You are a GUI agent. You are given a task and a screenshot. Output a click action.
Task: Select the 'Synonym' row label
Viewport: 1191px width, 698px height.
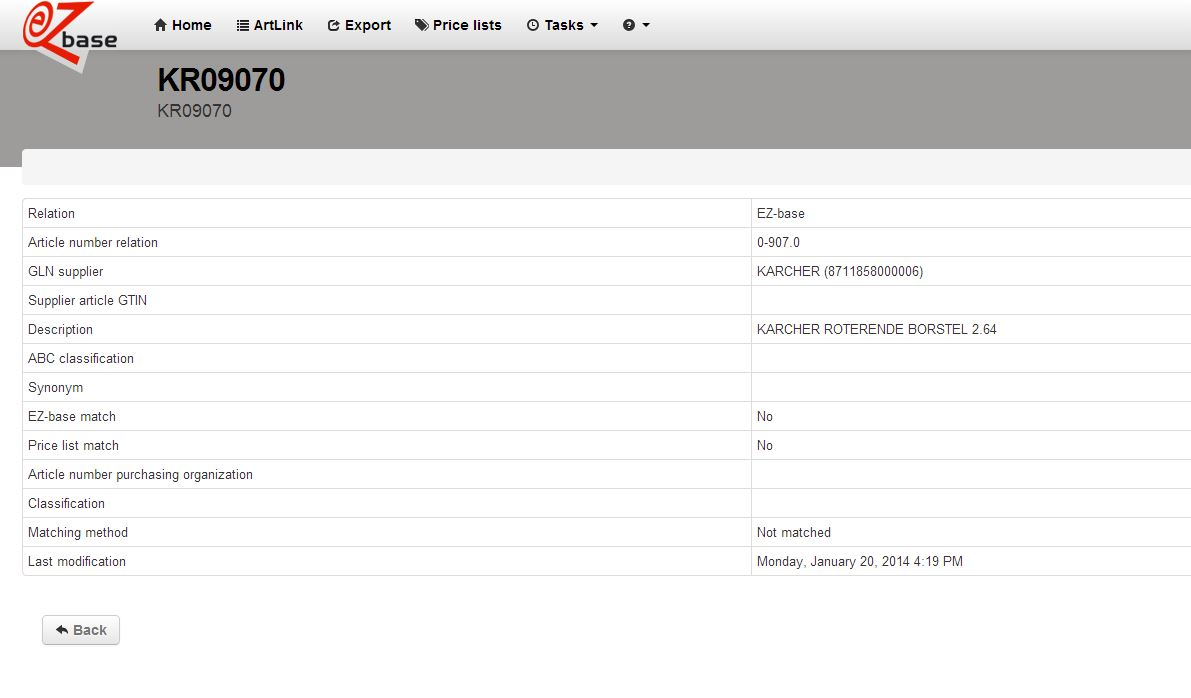pos(55,387)
